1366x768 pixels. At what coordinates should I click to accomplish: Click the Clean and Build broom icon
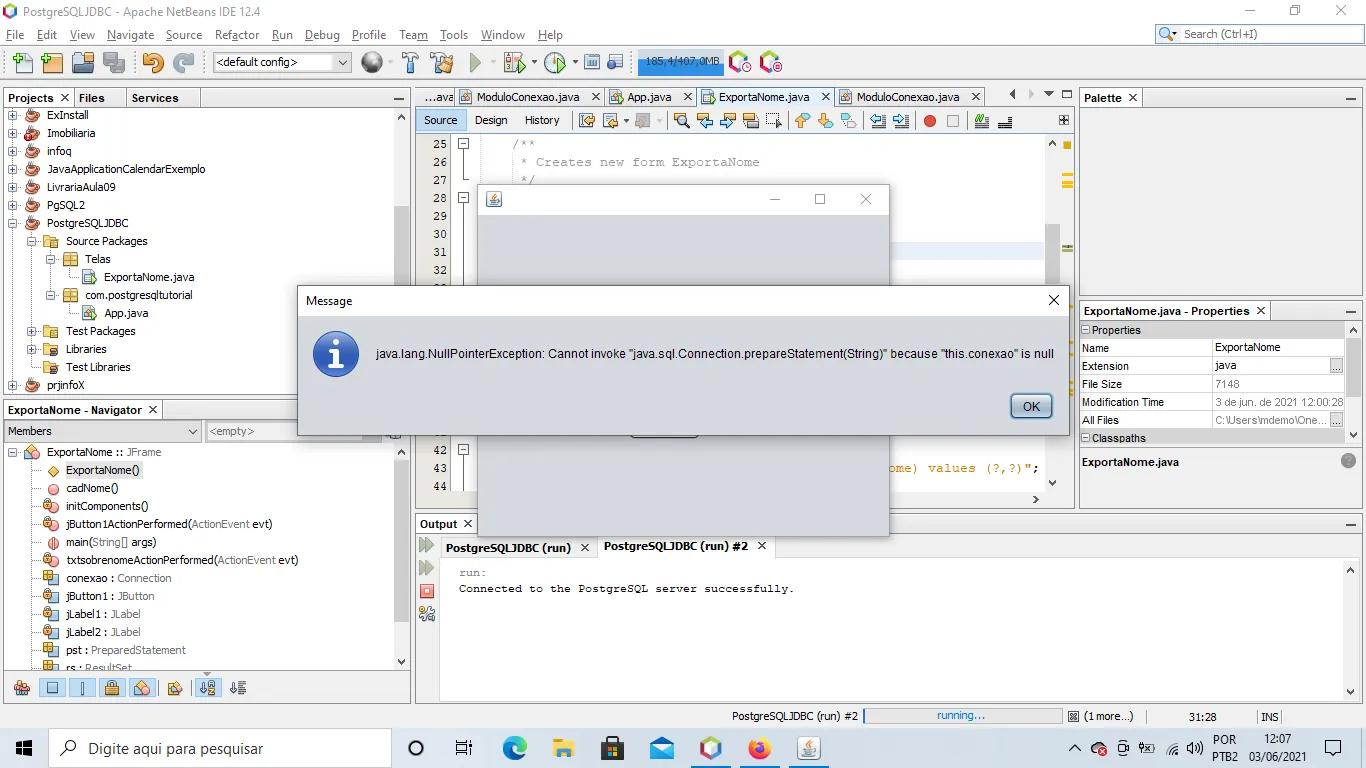(441, 62)
